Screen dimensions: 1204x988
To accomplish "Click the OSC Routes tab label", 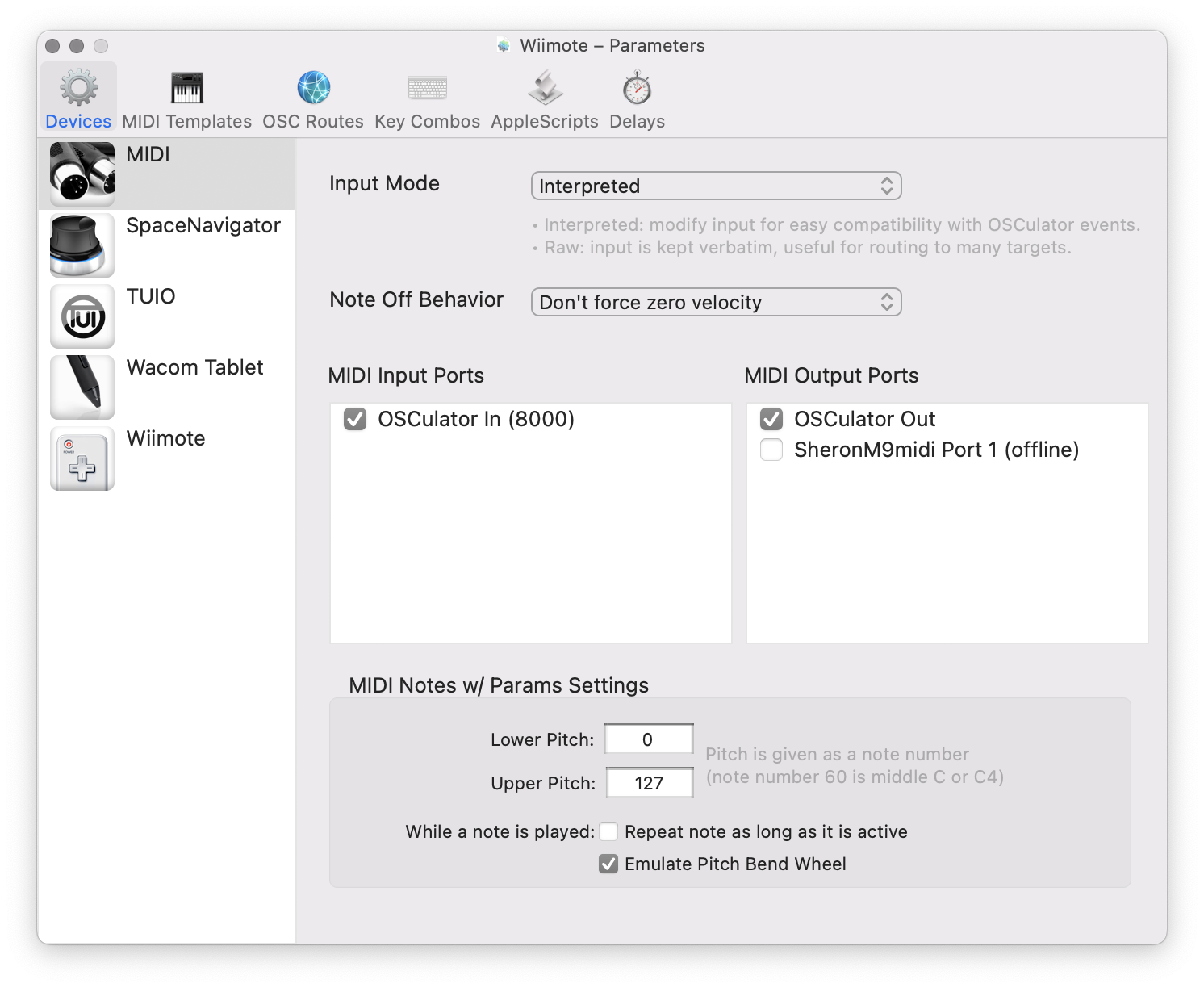I will 313,121.
